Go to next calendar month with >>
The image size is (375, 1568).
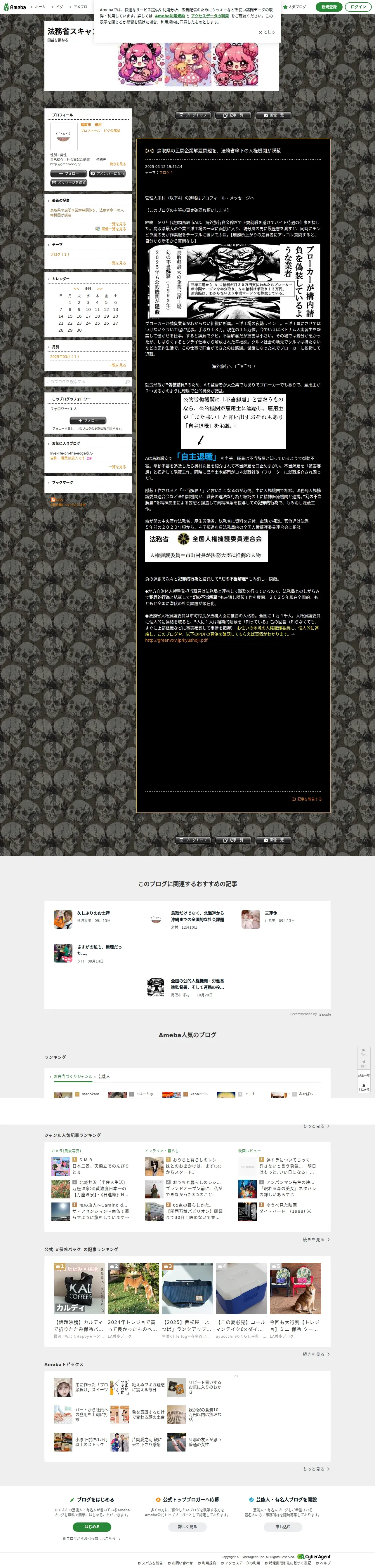(100, 288)
